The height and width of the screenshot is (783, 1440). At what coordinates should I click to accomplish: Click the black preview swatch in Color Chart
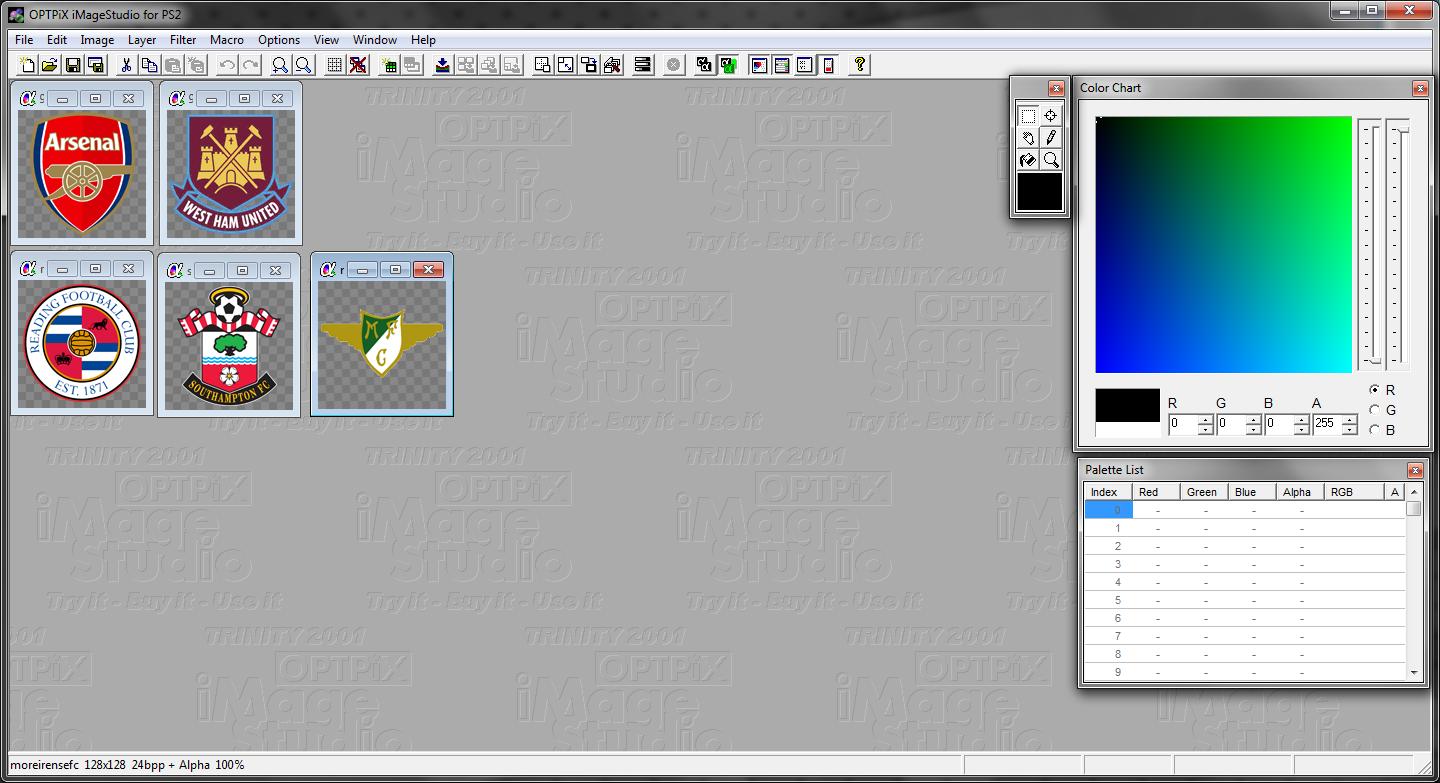coord(1127,406)
